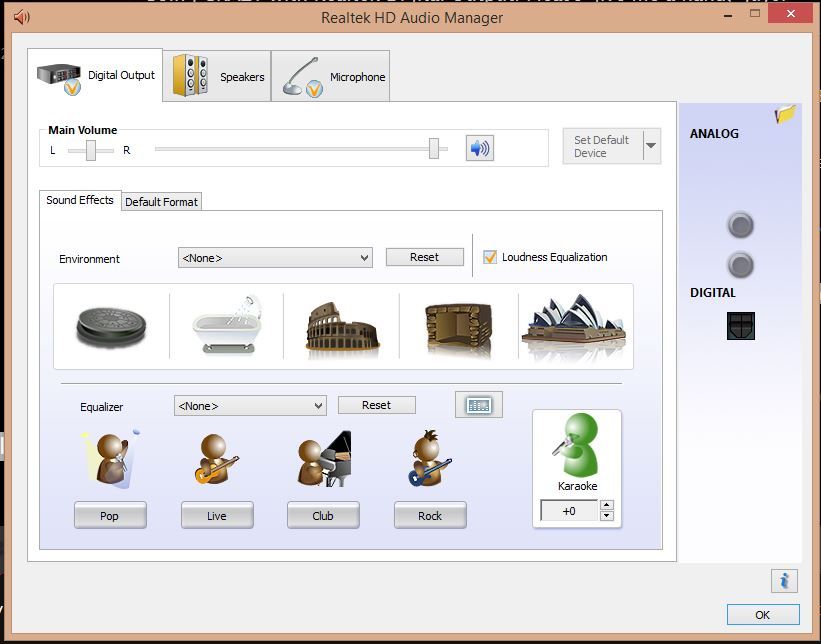Minimize the Realtek HD Audio Manager window
821x644 pixels.
point(728,16)
